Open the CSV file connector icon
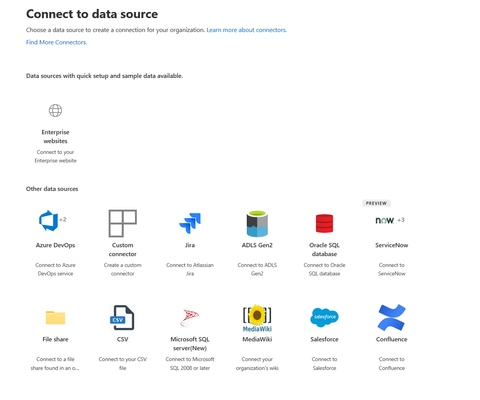Image resolution: width=480 pixels, height=400 pixels. [x=122, y=317]
